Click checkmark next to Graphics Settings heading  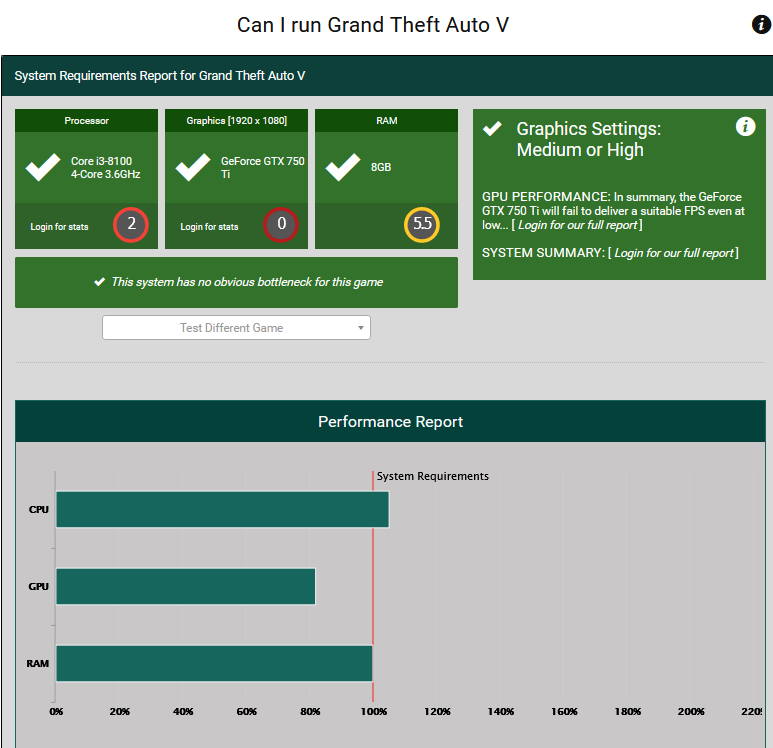492,128
